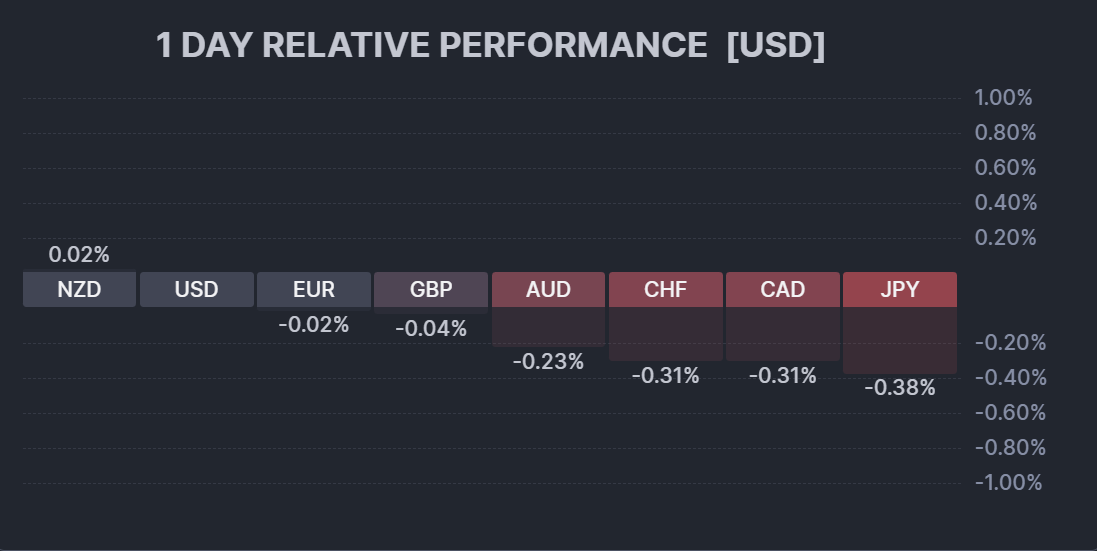
Task: Click the 0.20% axis label
Action: (1005, 238)
